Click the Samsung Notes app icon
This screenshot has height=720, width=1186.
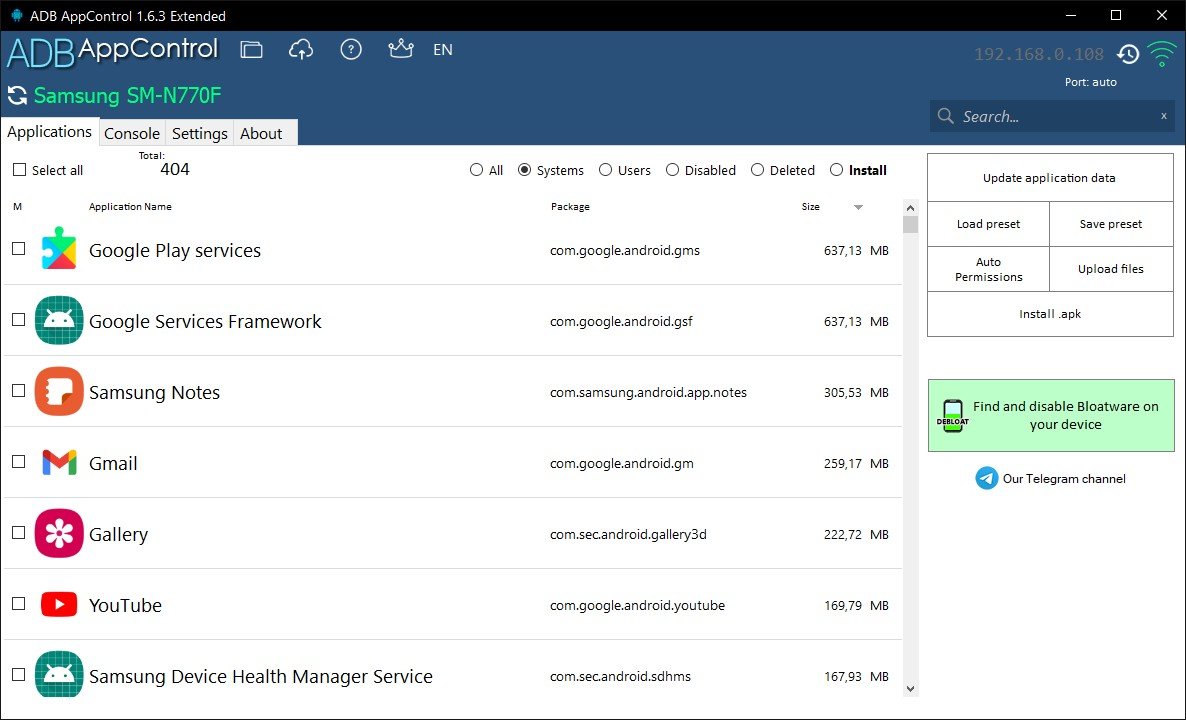59,391
